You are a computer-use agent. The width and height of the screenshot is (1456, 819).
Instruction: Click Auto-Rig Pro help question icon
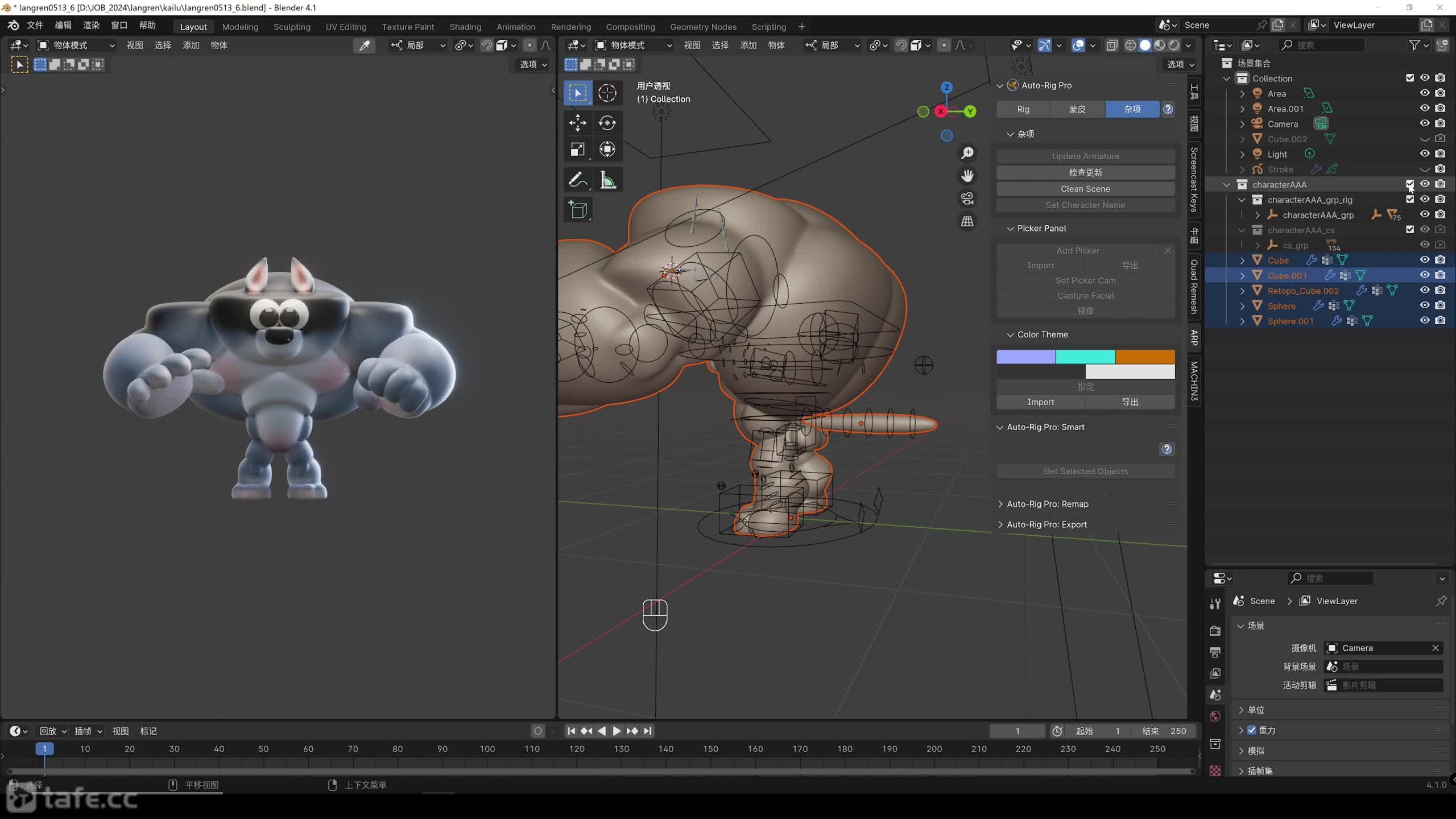click(1168, 109)
